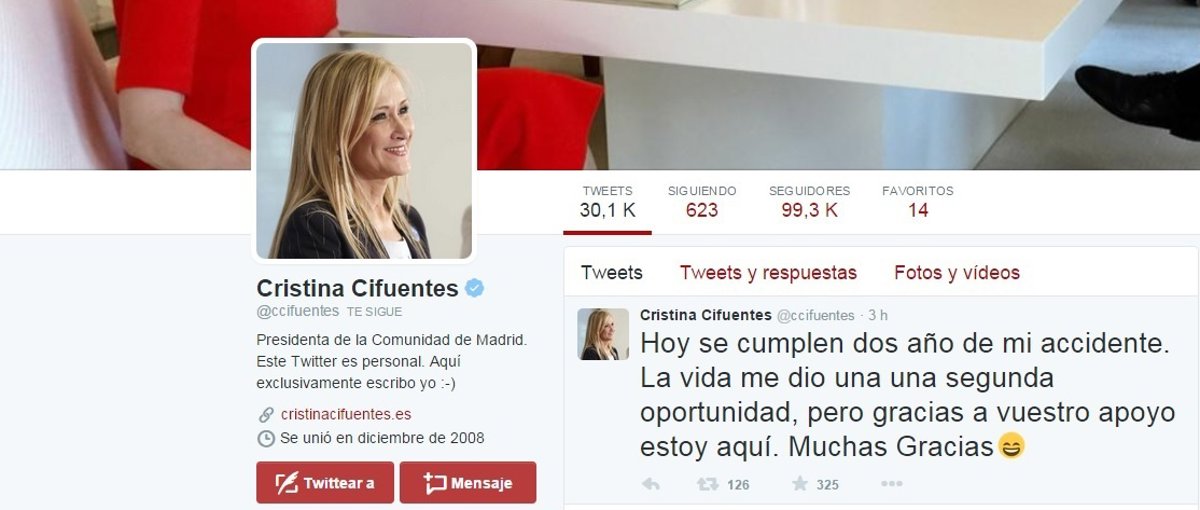
Task: Click the Tweets count 30,1 K stat
Action: click(608, 201)
